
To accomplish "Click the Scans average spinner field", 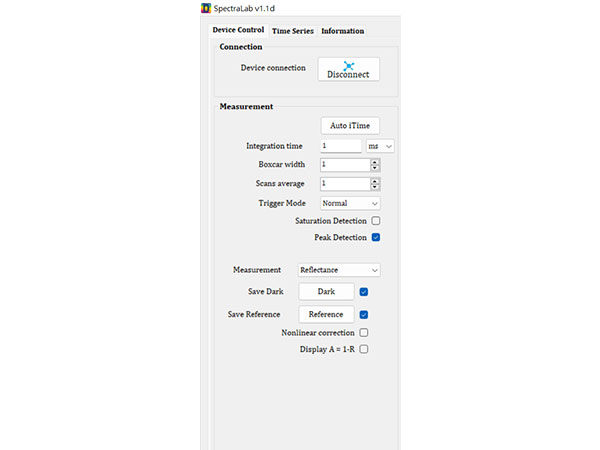I will pyautogui.click(x=343, y=184).
